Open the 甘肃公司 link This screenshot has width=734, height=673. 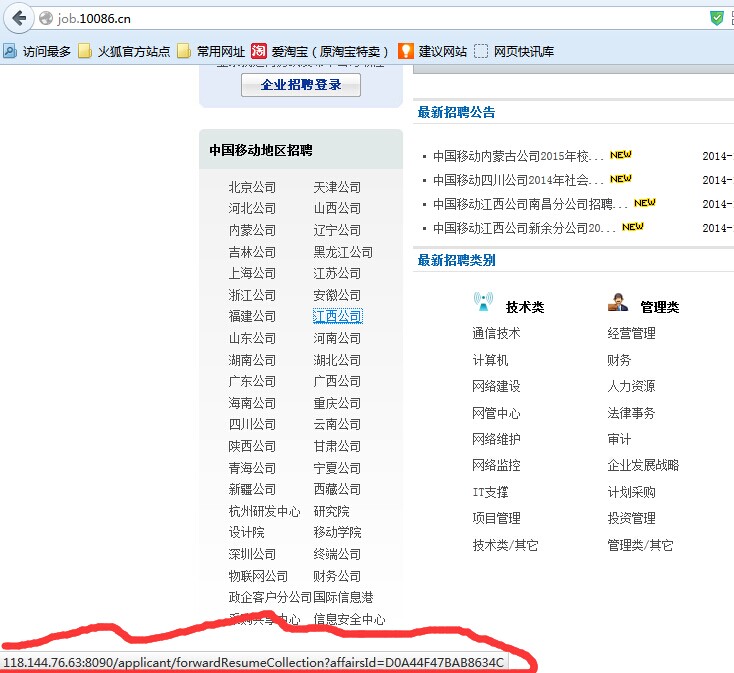(x=337, y=446)
